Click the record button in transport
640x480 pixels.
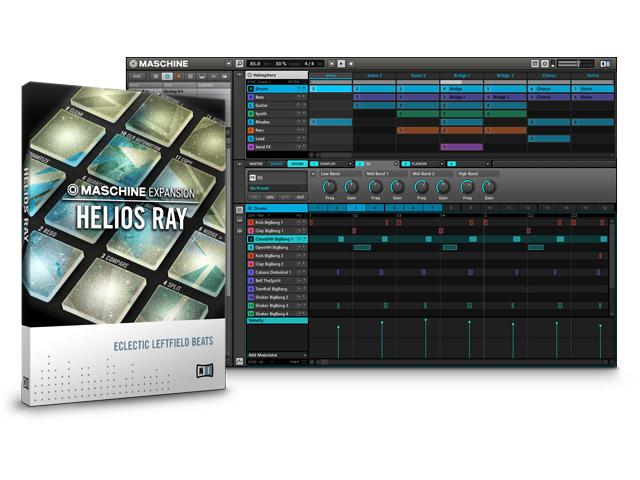pyautogui.click(x=351, y=64)
